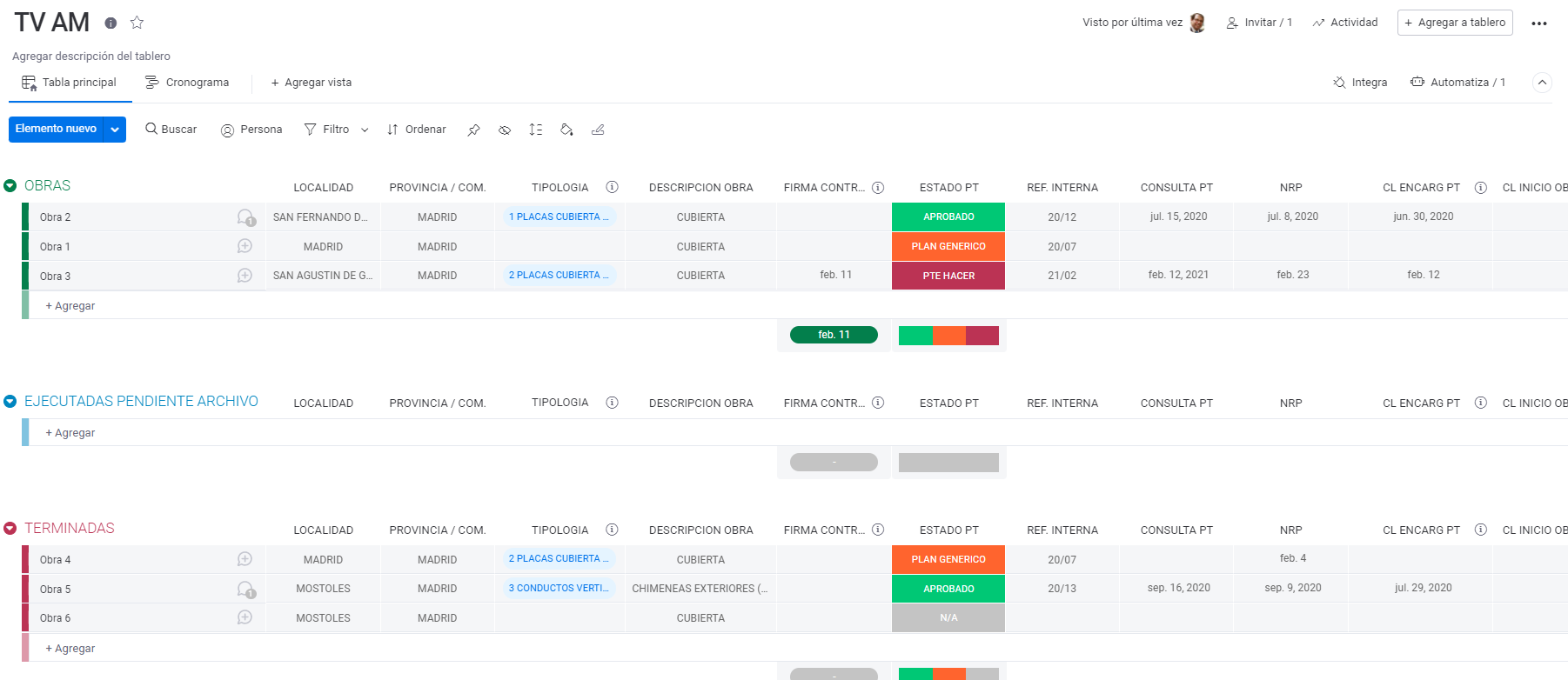The height and width of the screenshot is (680, 1568).
Task: Open the conditional coloring paint bucket icon
Action: [x=566, y=130]
